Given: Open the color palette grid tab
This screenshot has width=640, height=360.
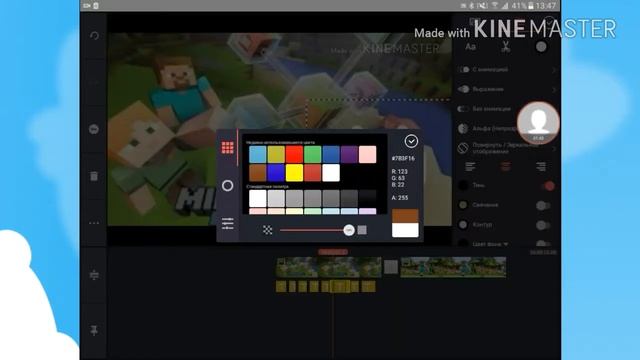Looking at the screenshot, I should tap(227, 147).
